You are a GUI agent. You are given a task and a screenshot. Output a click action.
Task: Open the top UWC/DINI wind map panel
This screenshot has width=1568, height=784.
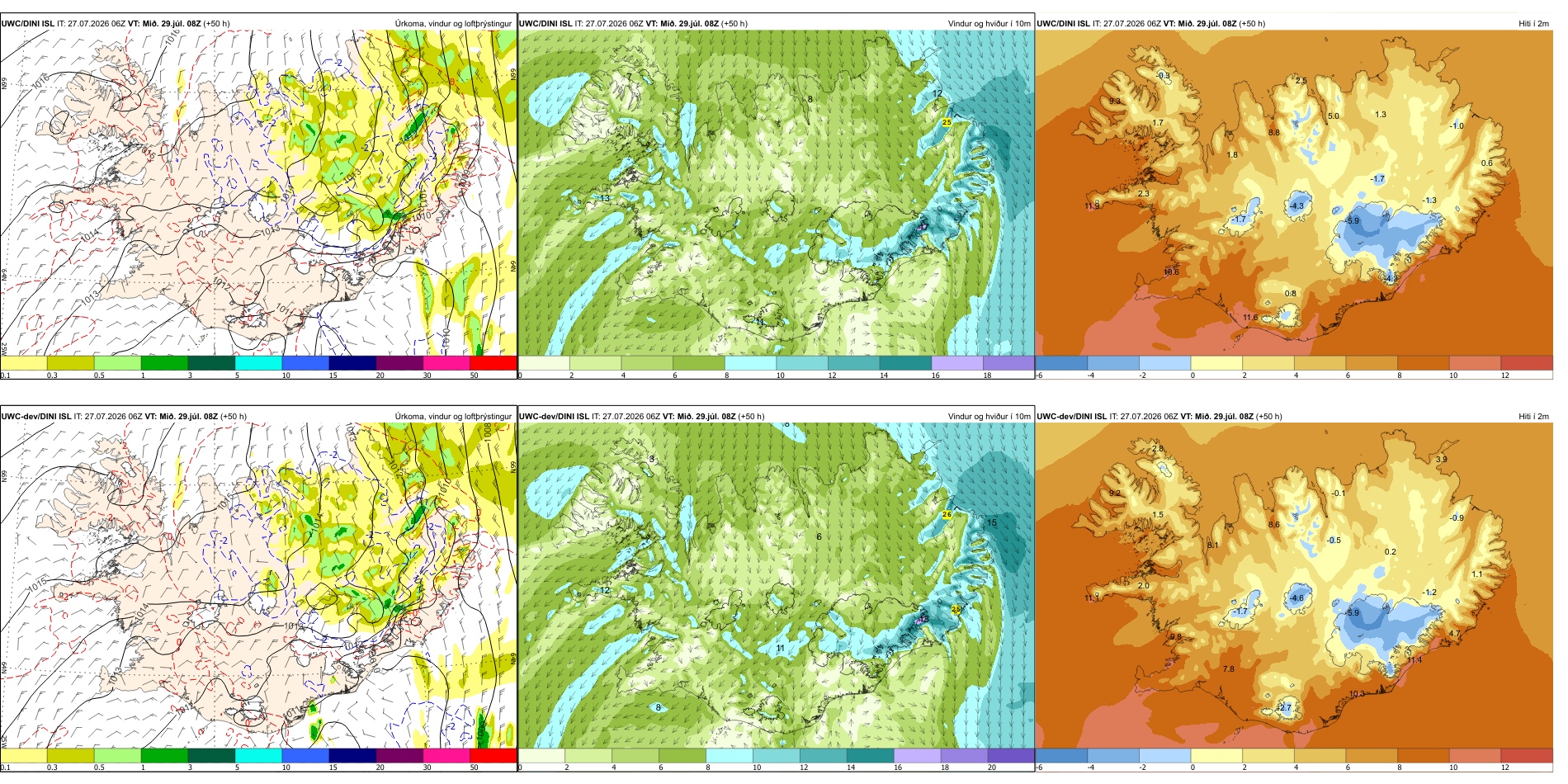click(x=776, y=193)
